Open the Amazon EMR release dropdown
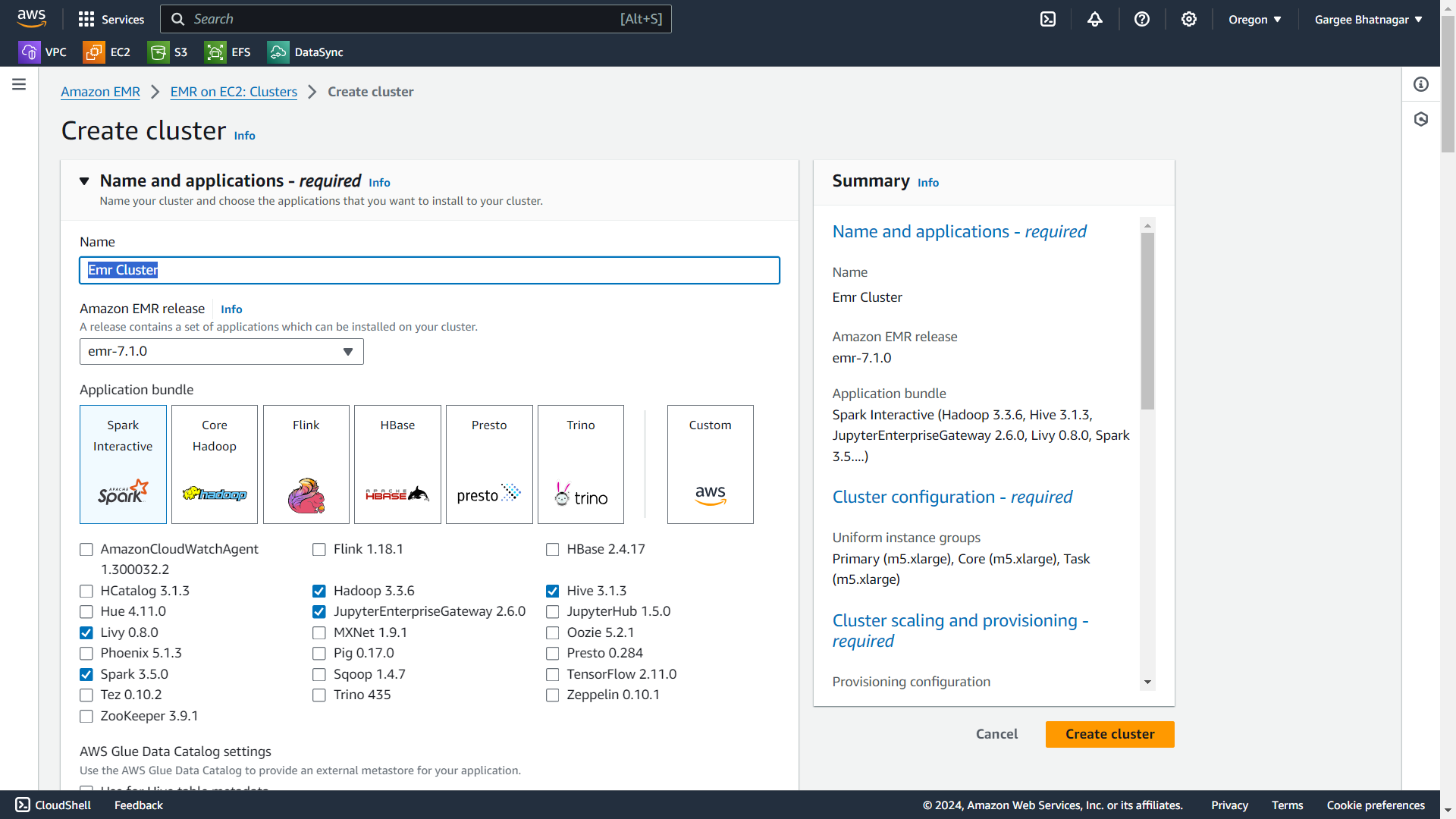Screen dimensions: 1456x819 (221, 352)
